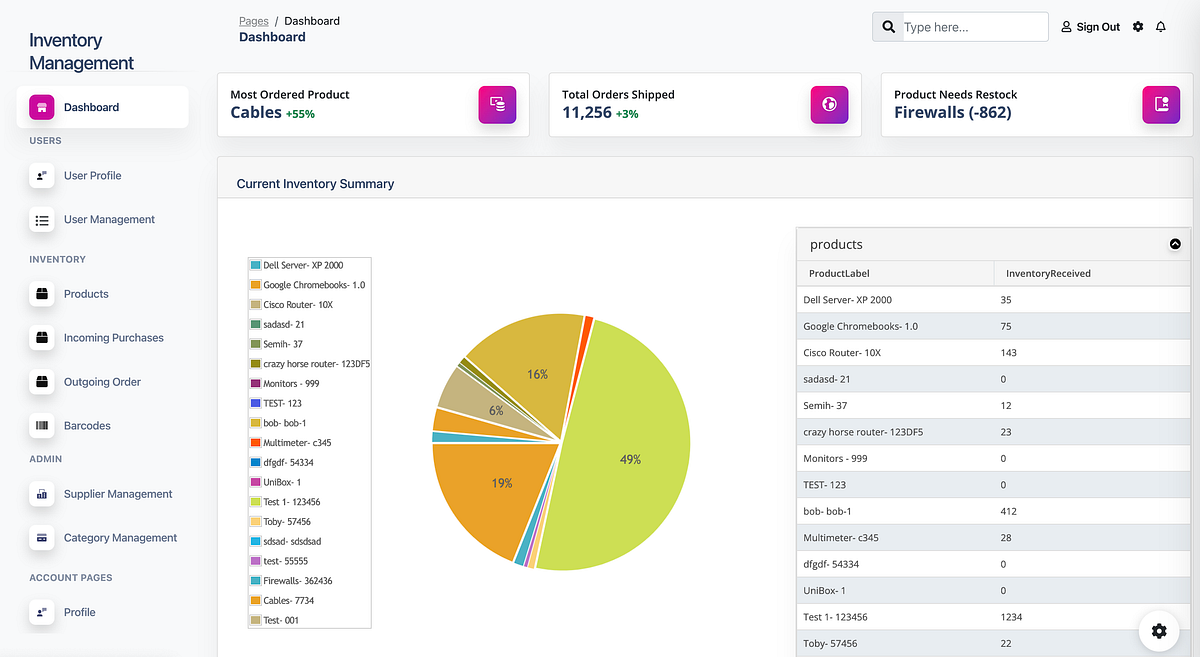Click the Products inventory icon
Screen dimensions: 1200x657
(41, 294)
